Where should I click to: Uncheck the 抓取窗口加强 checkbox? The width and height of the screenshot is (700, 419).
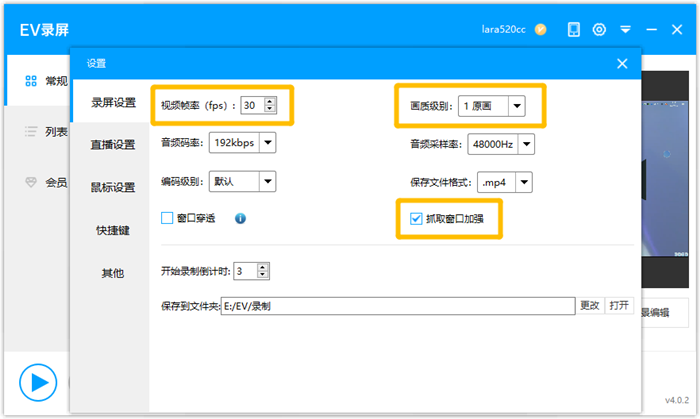point(416,219)
